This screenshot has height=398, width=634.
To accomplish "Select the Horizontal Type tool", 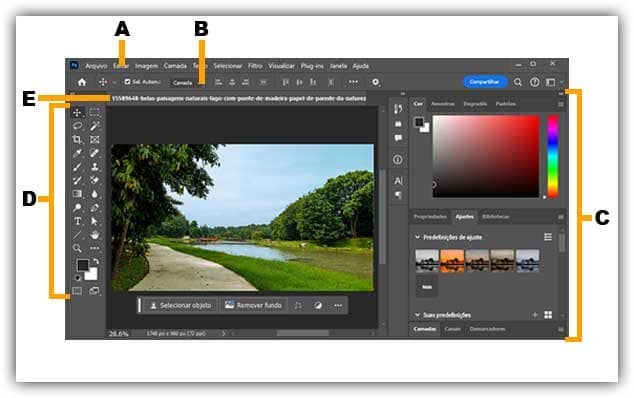I will click(77, 221).
